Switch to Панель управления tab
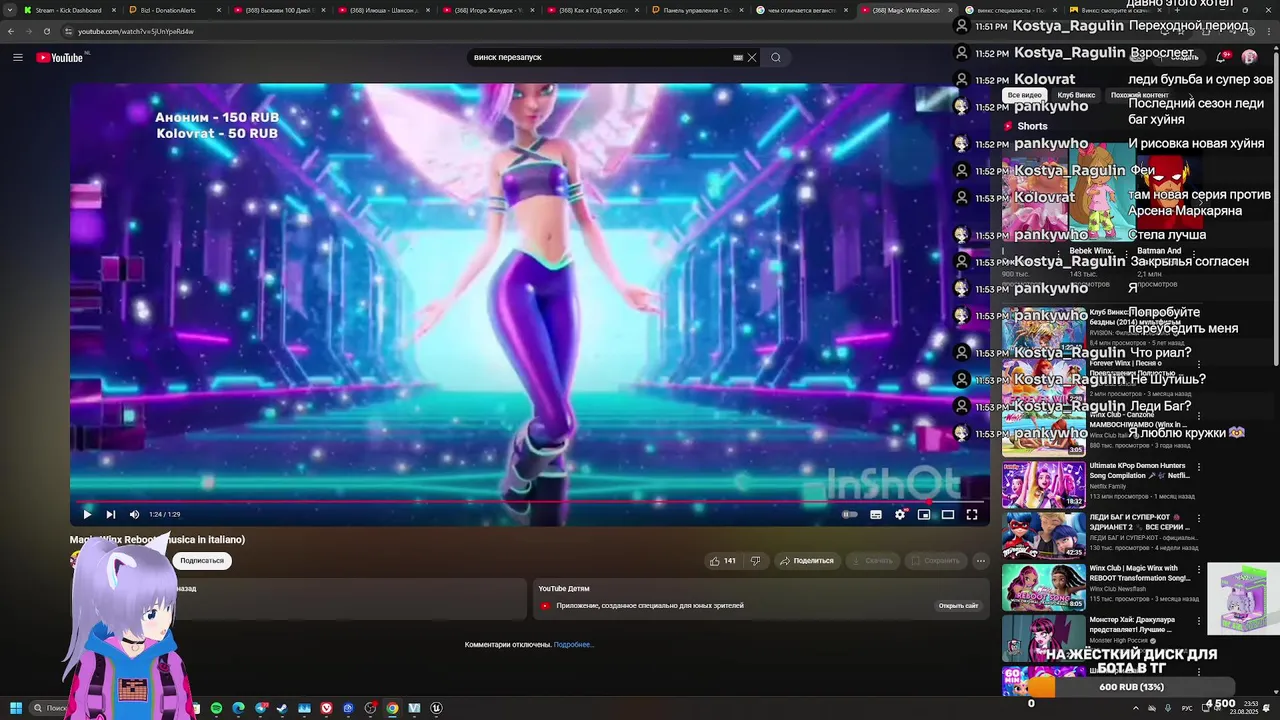Image resolution: width=1280 pixels, height=720 pixels. coord(697,10)
